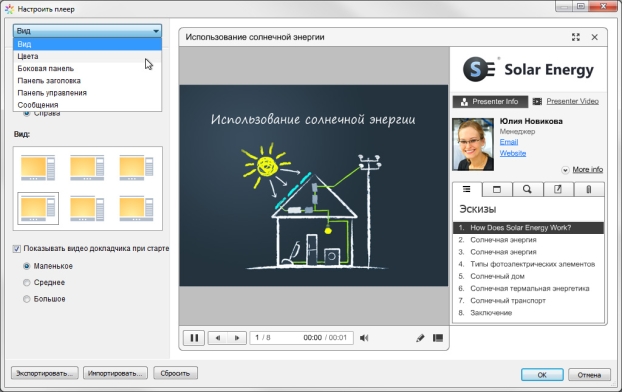
Task: Open the search tab with the magnifier icon
Action: coord(527,189)
